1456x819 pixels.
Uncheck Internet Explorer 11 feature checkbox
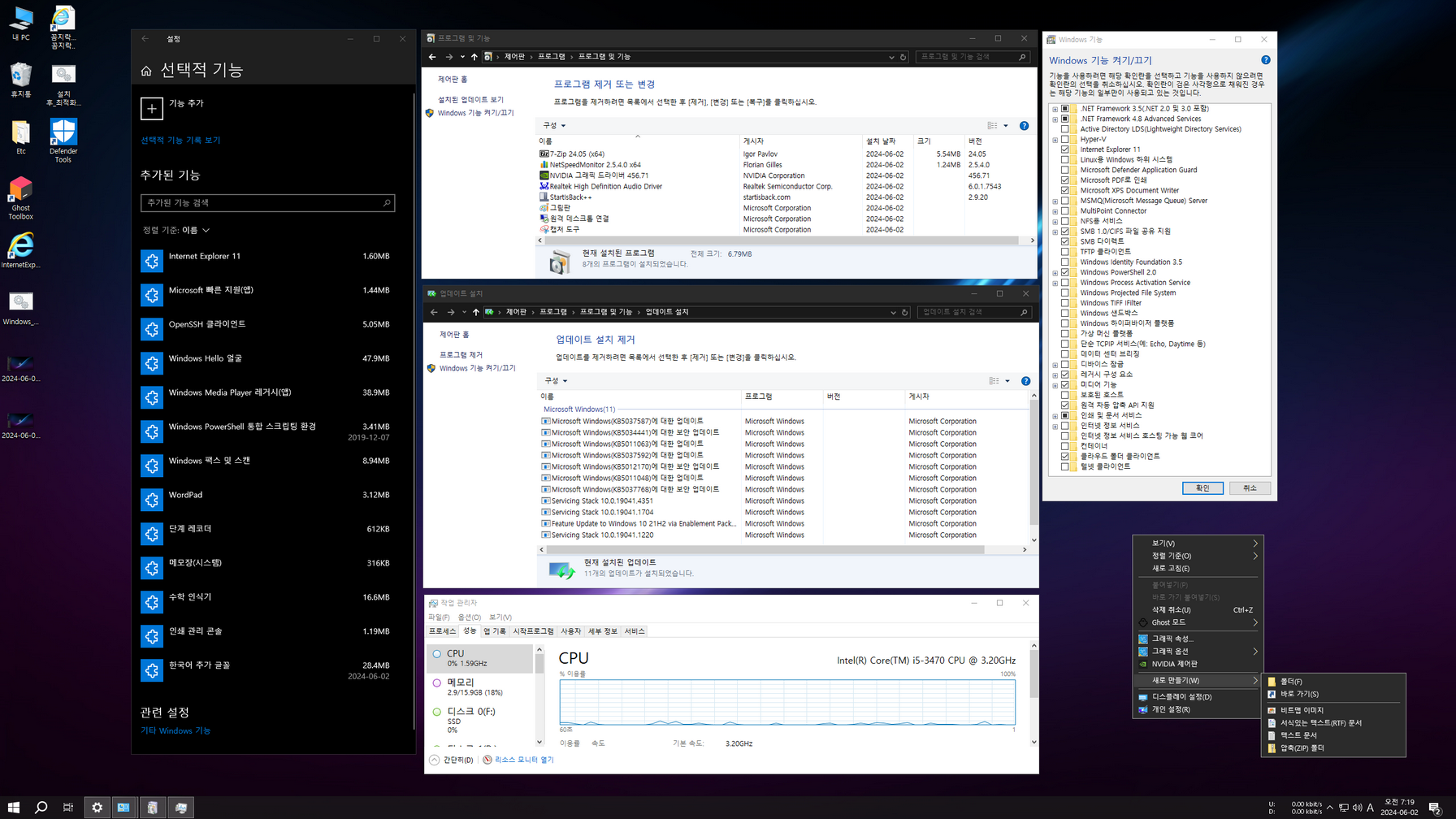click(x=1065, y=149)
